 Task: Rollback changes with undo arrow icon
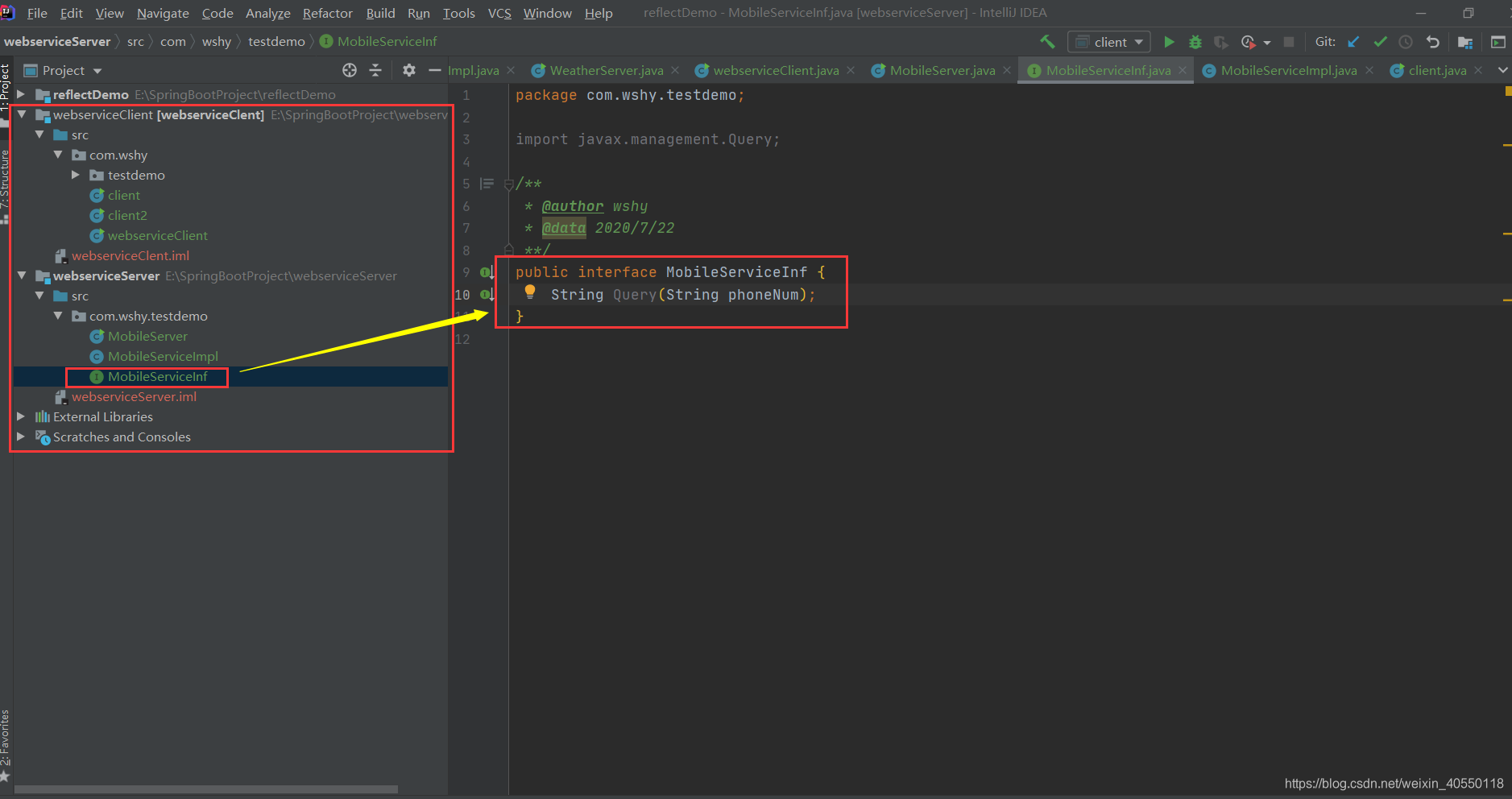point(1432,42)
